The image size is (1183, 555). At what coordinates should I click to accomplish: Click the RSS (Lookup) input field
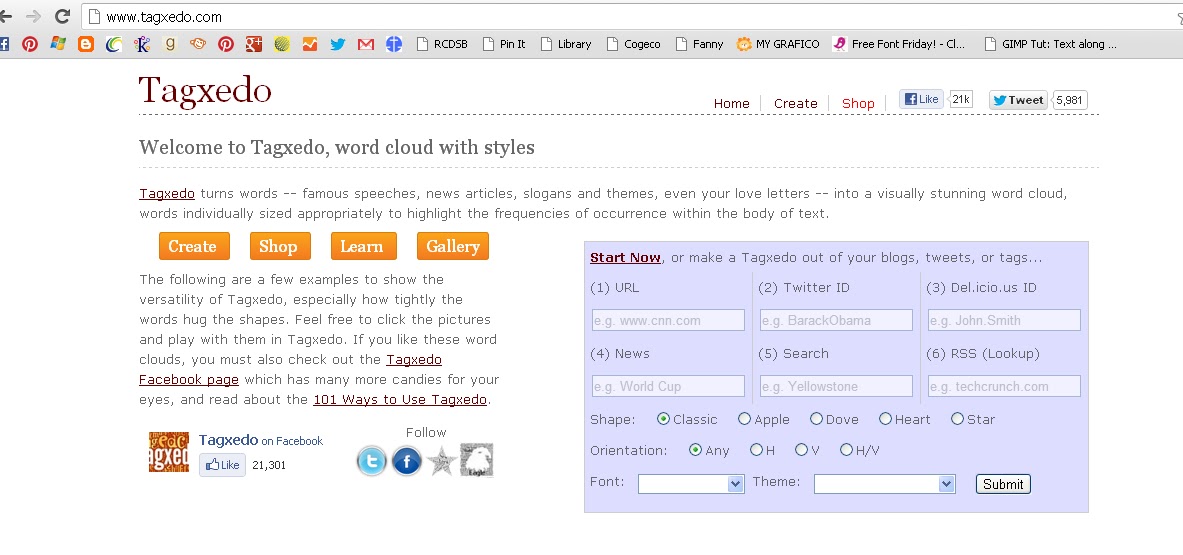coord(1004,386)
